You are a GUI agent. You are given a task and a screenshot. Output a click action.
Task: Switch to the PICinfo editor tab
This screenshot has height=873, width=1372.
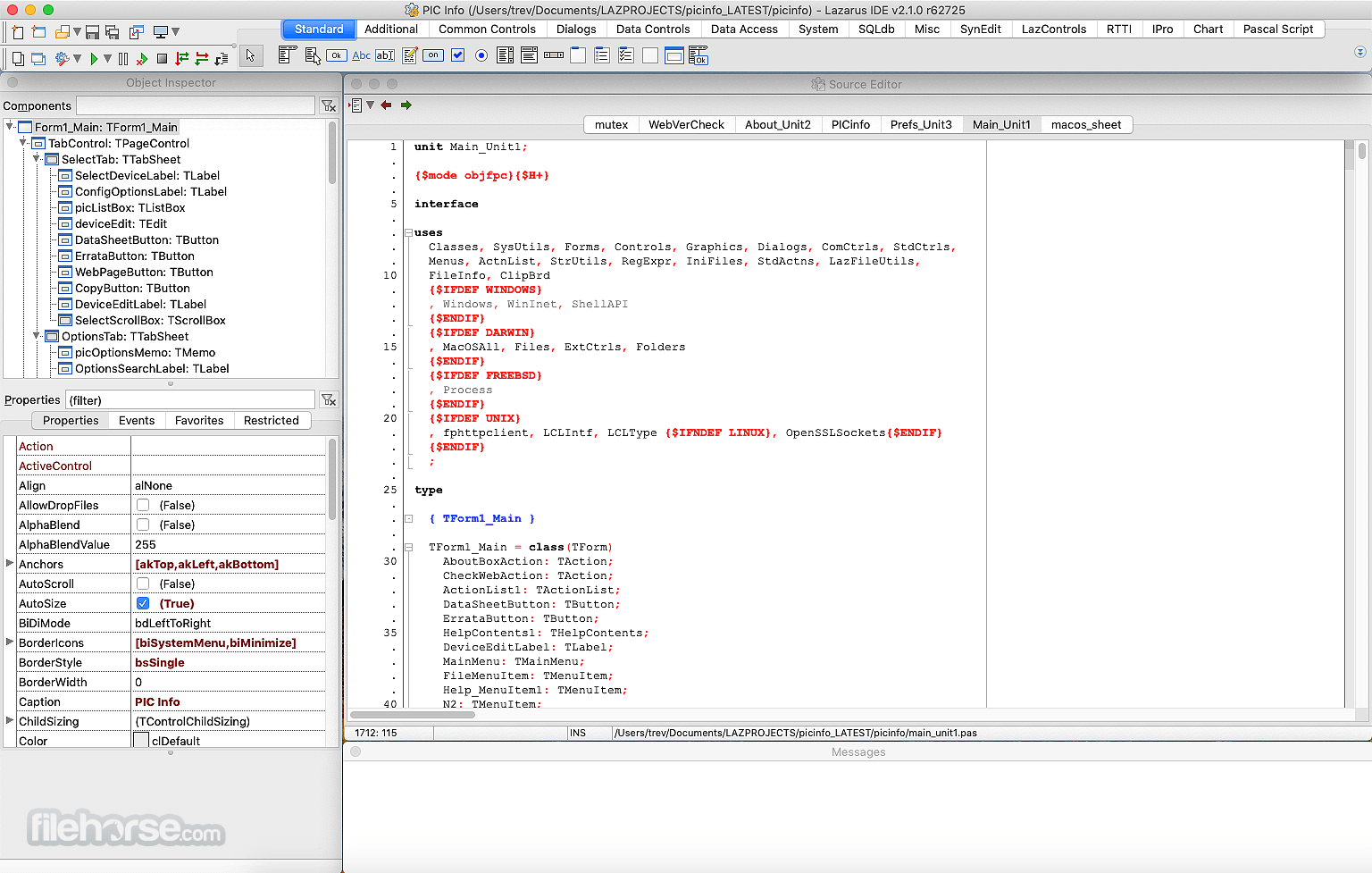[x=850, y=124]
